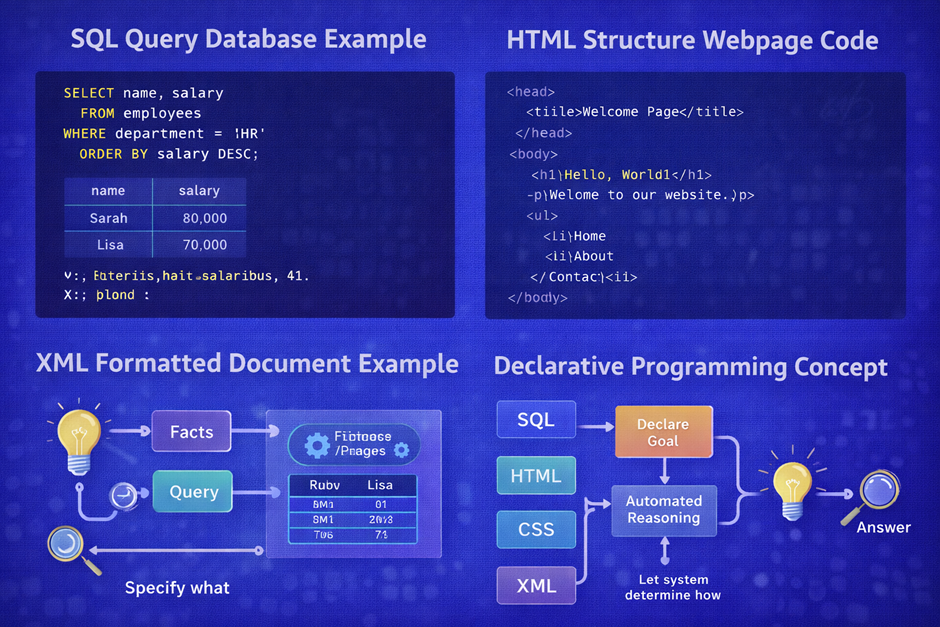Click the salary column header
Screen dimensions: 940x627
tap(199, 191)
